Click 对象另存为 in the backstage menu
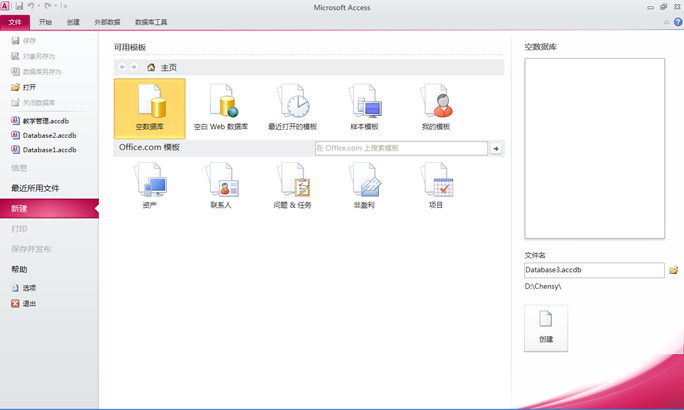 coord(33,56)
